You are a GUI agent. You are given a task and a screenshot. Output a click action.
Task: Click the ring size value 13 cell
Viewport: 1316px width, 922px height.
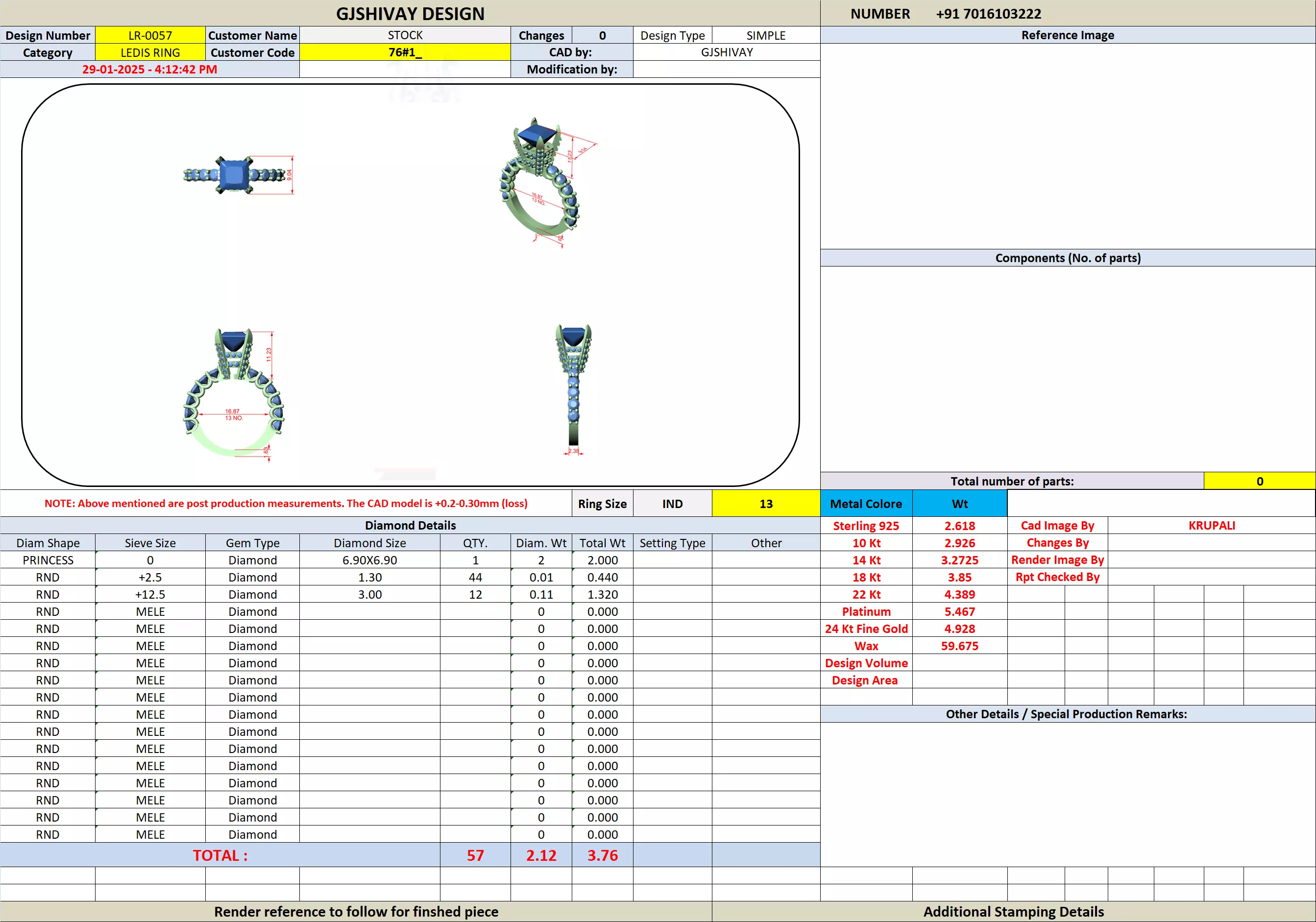[766, 504]
